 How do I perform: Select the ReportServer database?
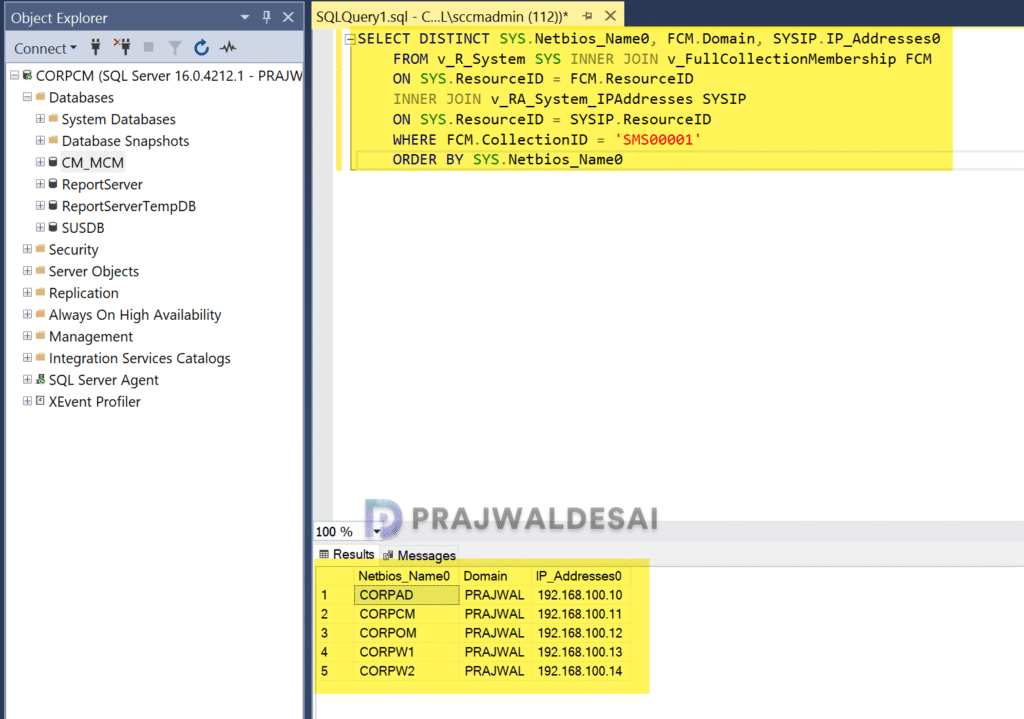(x=102, y=184)
